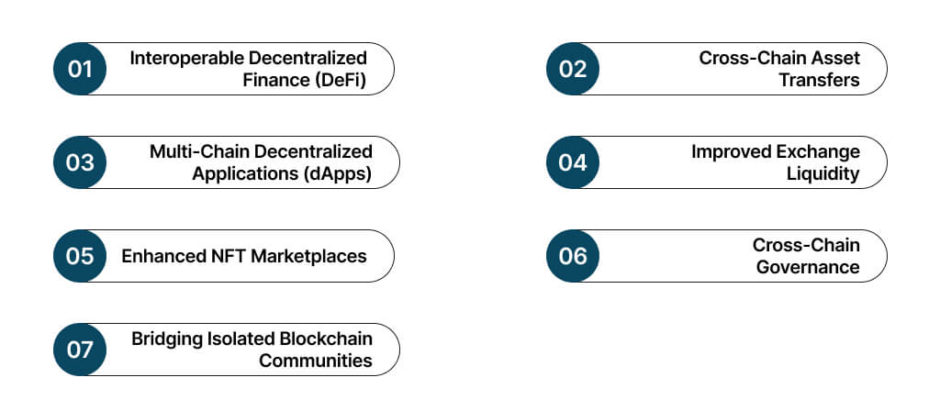Click the 05 circular badge
The width and height of the screenshot is (940, 400).
[80, 256]
